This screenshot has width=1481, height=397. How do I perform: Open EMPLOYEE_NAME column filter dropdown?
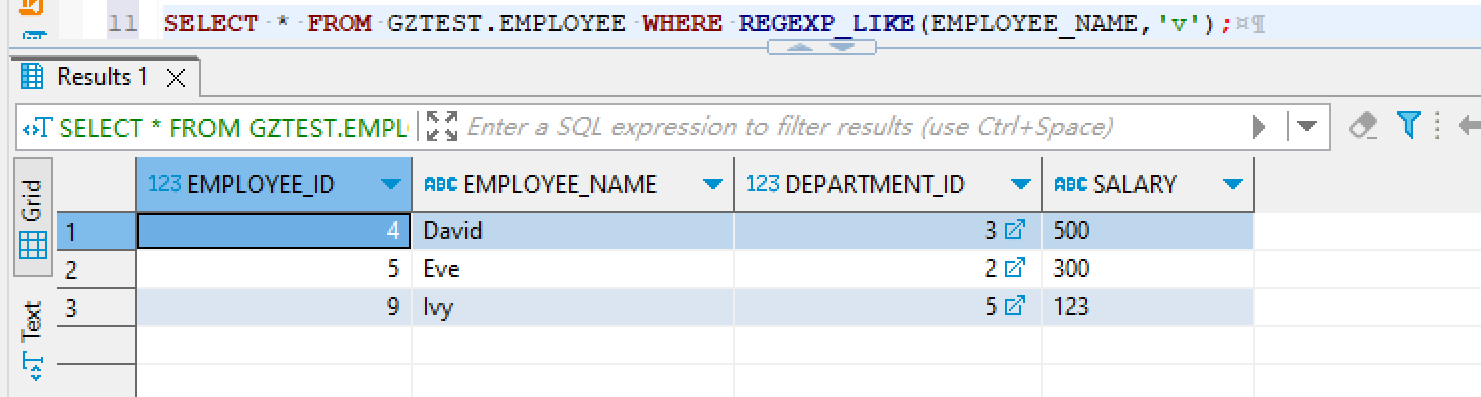coord(712,184)
